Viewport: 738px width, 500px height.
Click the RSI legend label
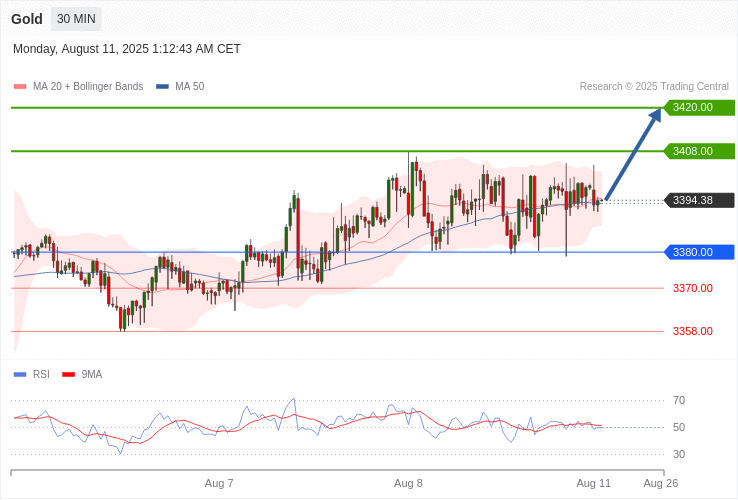[x=41, y=375]
